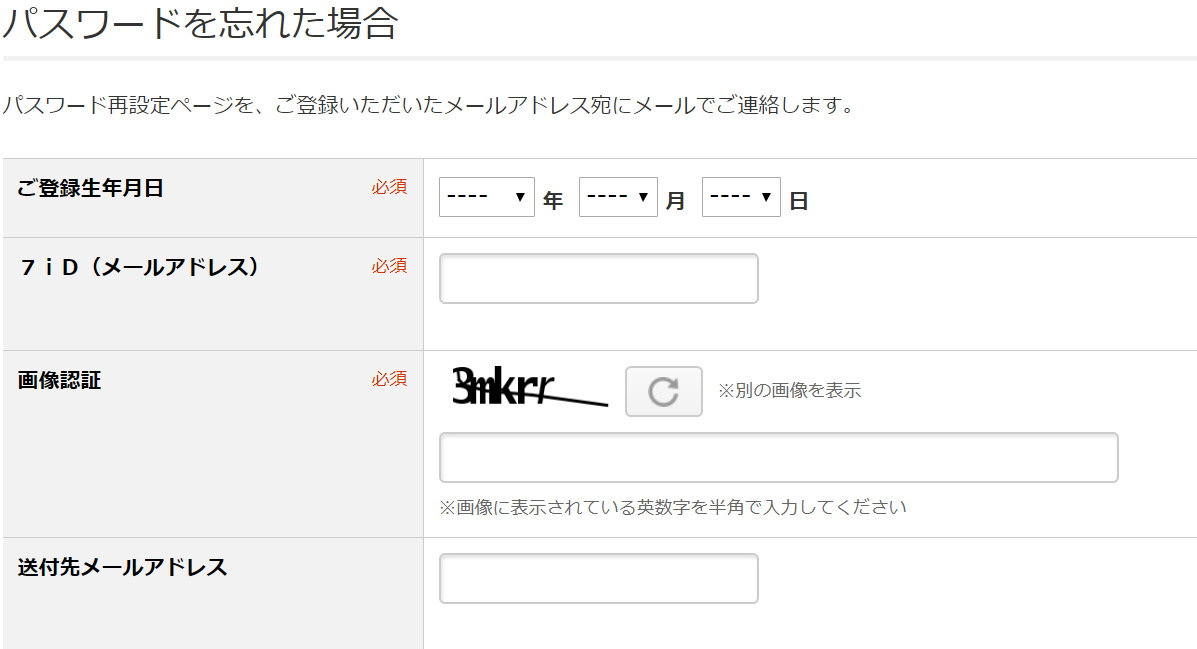Click the distorted captcha image
The height and width of the screenshot is (649, 1197).
coord(529,387)
